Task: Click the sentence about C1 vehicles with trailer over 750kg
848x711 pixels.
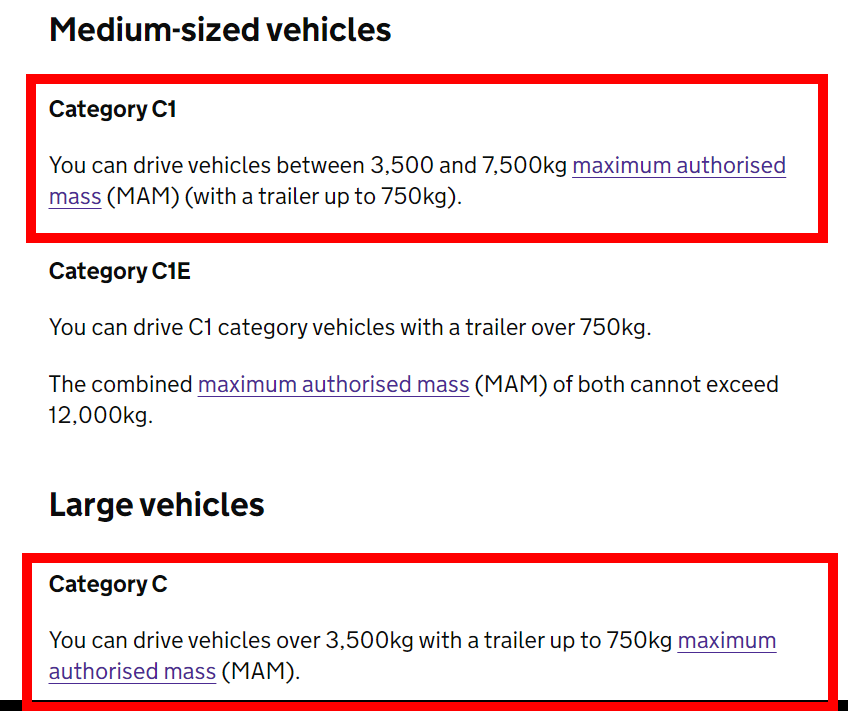Action: [x=350, y=327]
